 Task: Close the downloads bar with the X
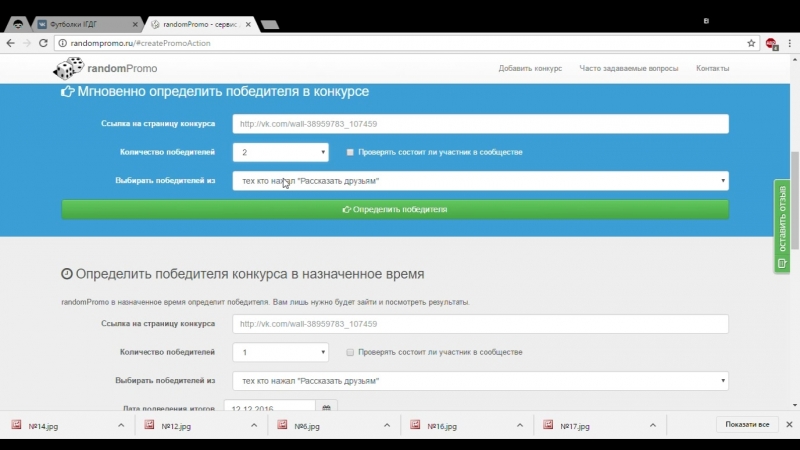point(790,425)
